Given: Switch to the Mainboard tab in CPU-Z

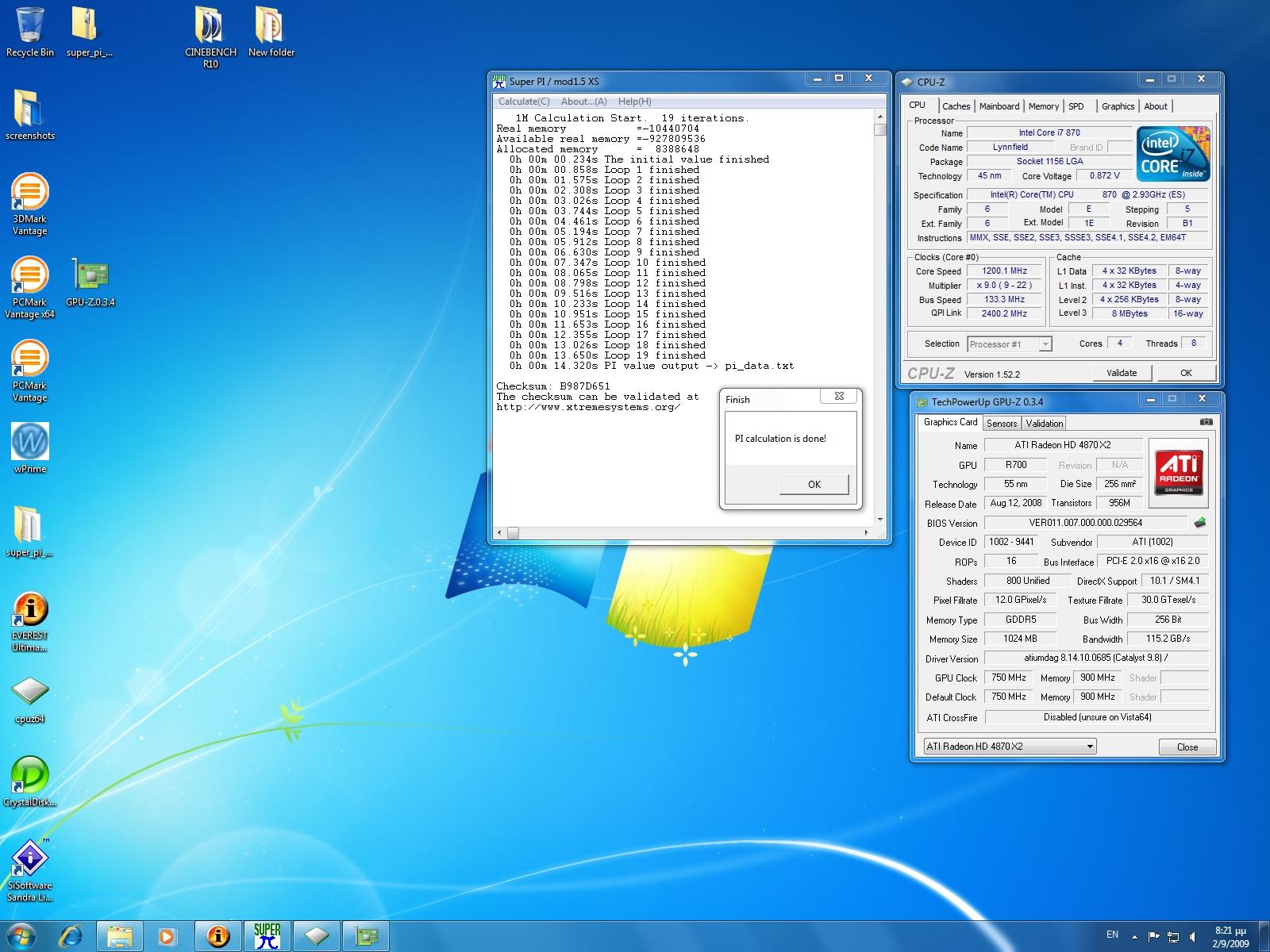Looking at the screenshot, I should point(999,106).
